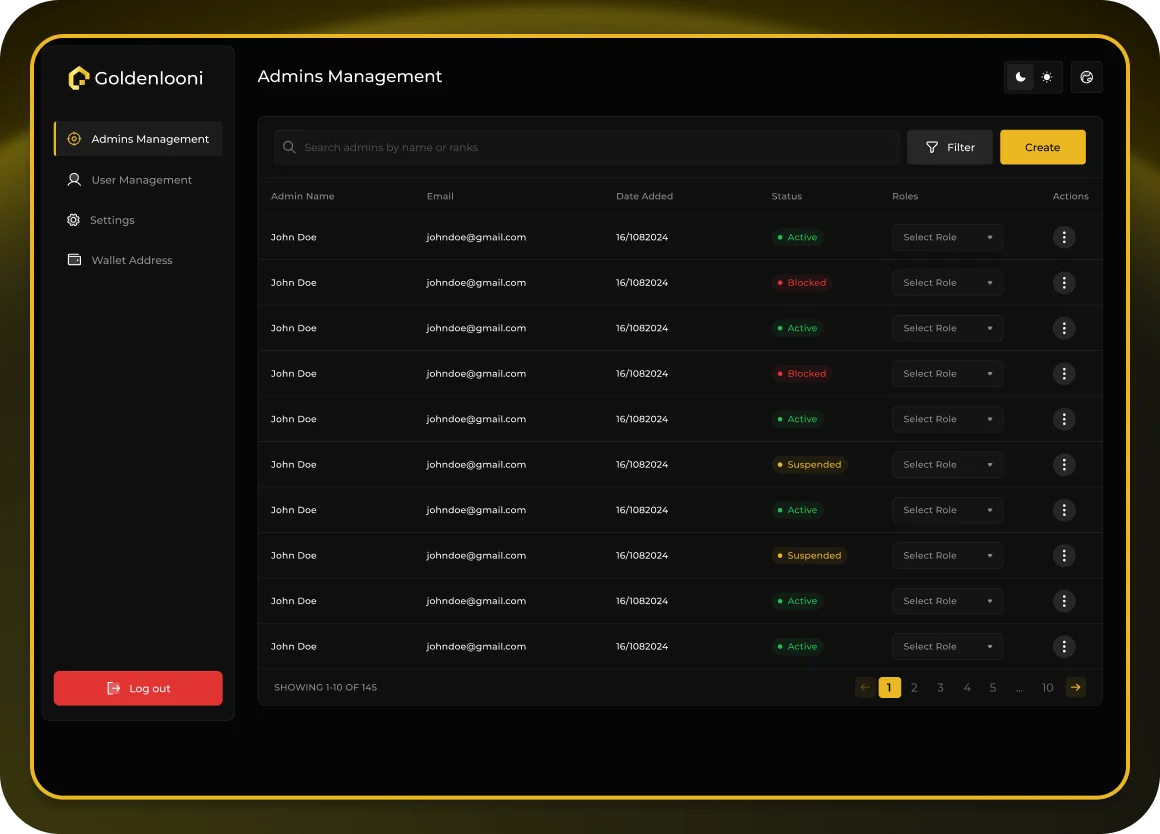This screenshot has width=1160, height=834.
Task: Jump to page 10 in pagination
Action: [1047, 687]
